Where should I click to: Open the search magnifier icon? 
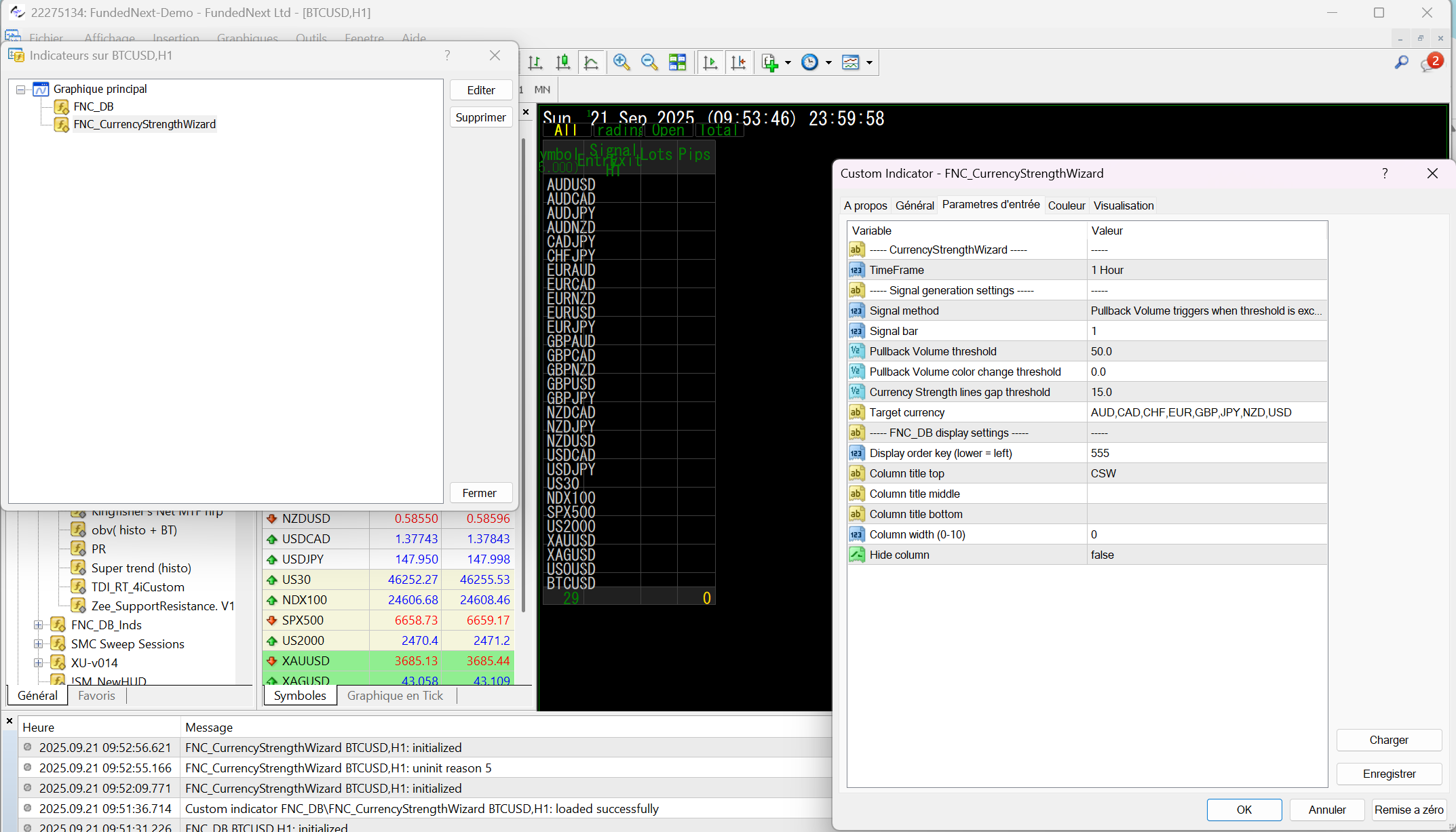pos(1401,62)
